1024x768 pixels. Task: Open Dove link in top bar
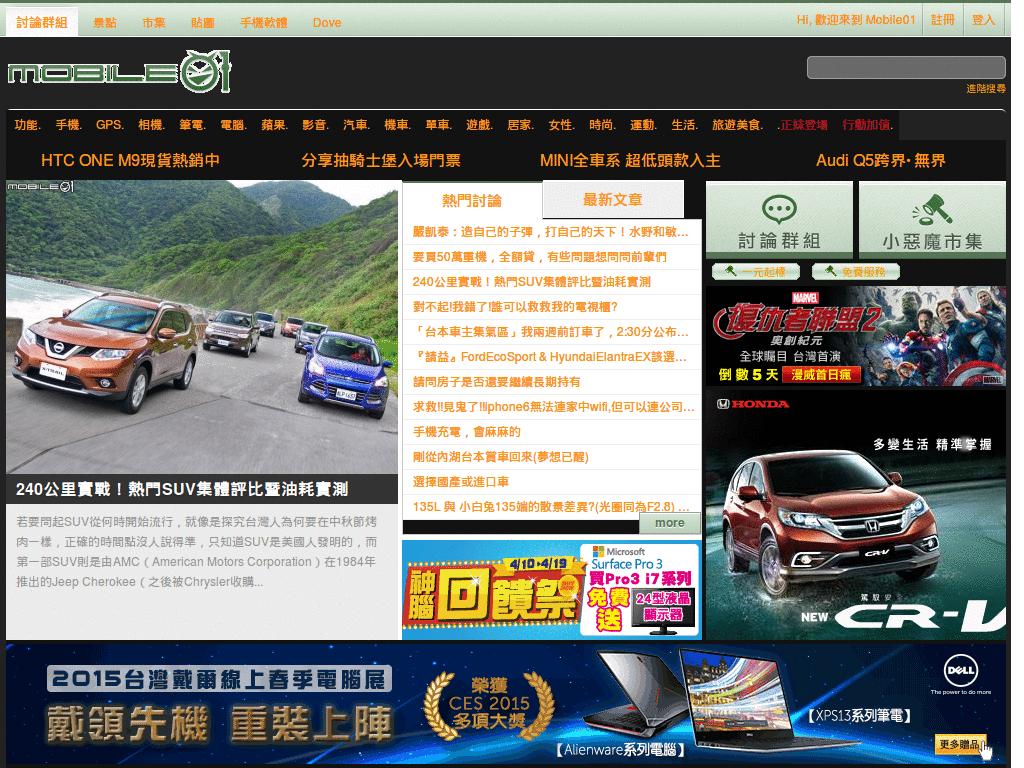coord(327,23)
